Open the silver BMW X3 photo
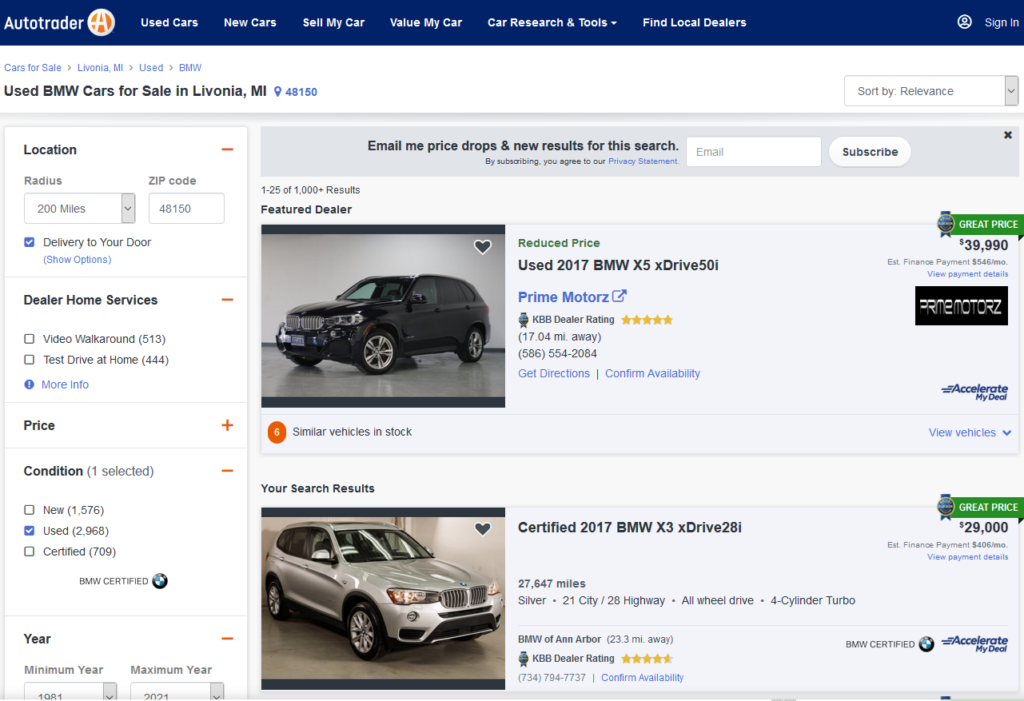This screenshot has width=1024, height=701. point(383,598)
